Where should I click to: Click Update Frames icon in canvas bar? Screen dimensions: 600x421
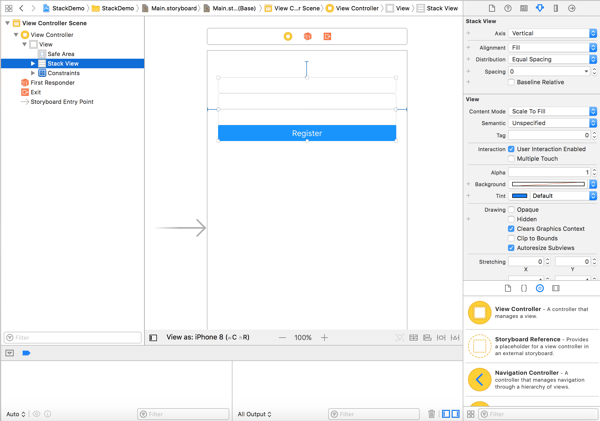399,338
